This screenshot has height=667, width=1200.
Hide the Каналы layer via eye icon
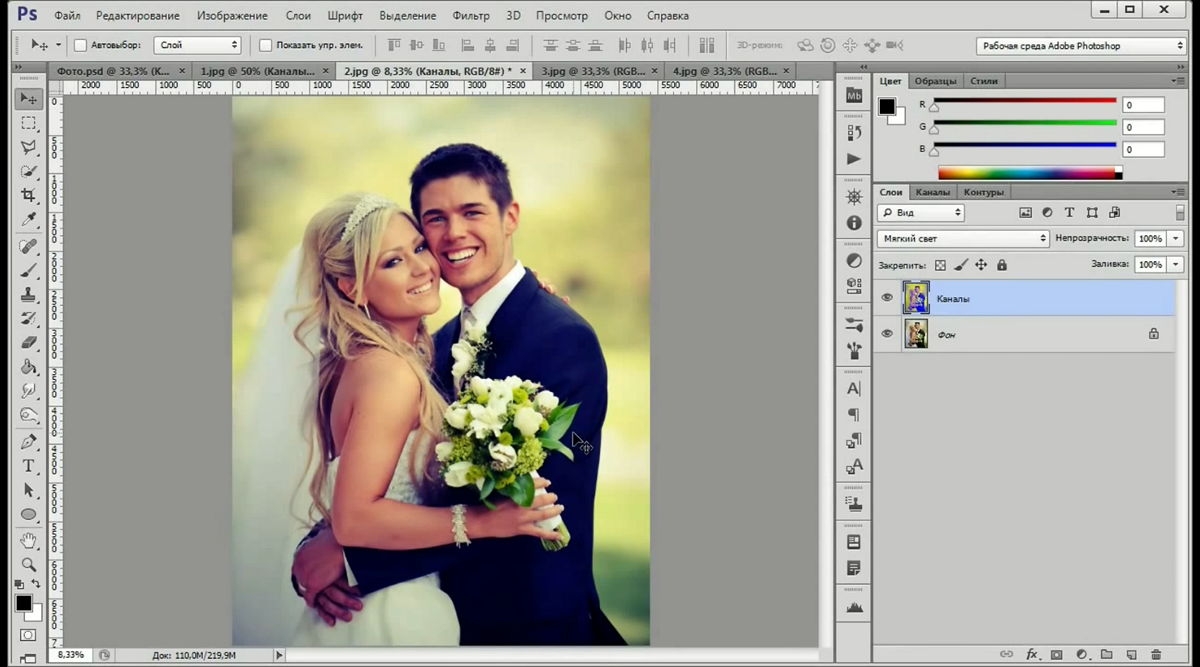[x=886, y=298]
